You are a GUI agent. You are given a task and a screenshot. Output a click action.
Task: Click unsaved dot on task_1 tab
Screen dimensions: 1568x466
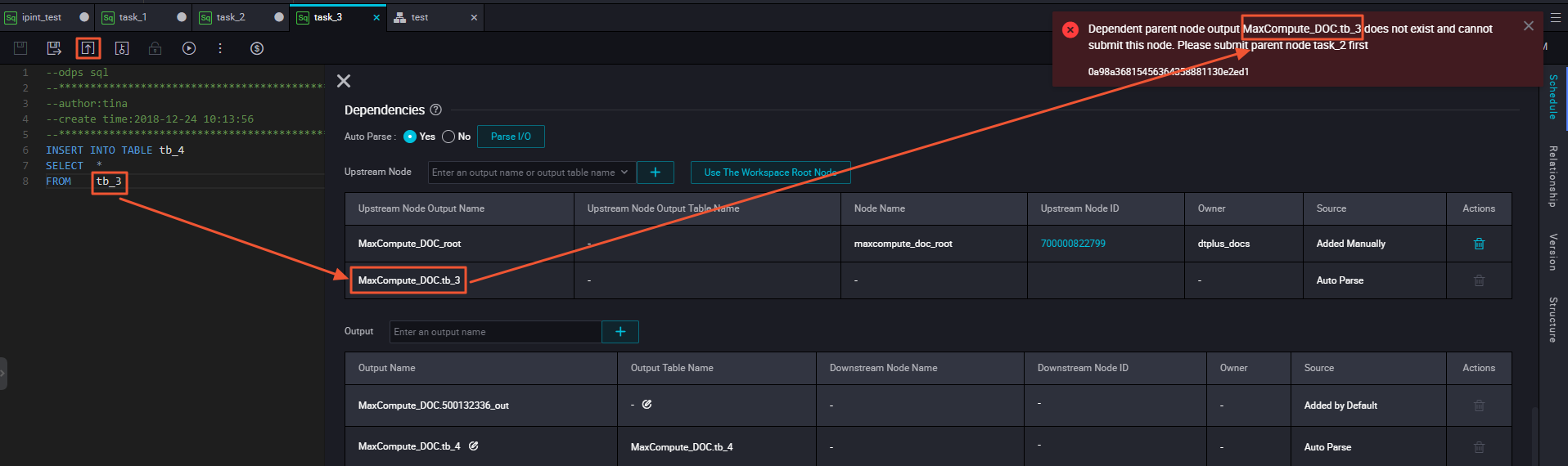click(x=182, y=17)
